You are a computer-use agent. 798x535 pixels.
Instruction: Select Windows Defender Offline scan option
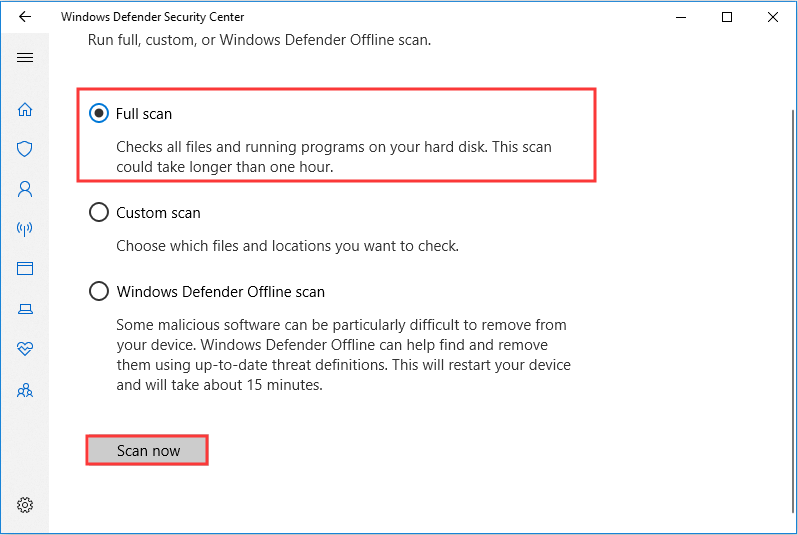tap(99, 291)
